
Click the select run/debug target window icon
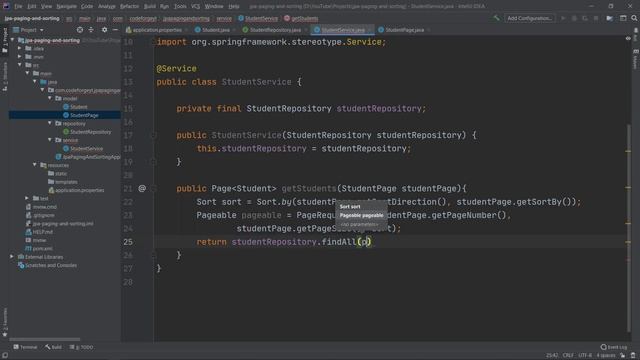pyautogui.click(x=623, y=18)
